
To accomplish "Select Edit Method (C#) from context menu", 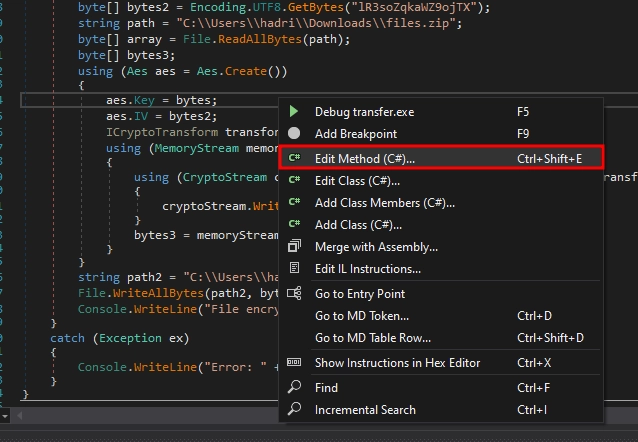I will [x=365, y=158].
